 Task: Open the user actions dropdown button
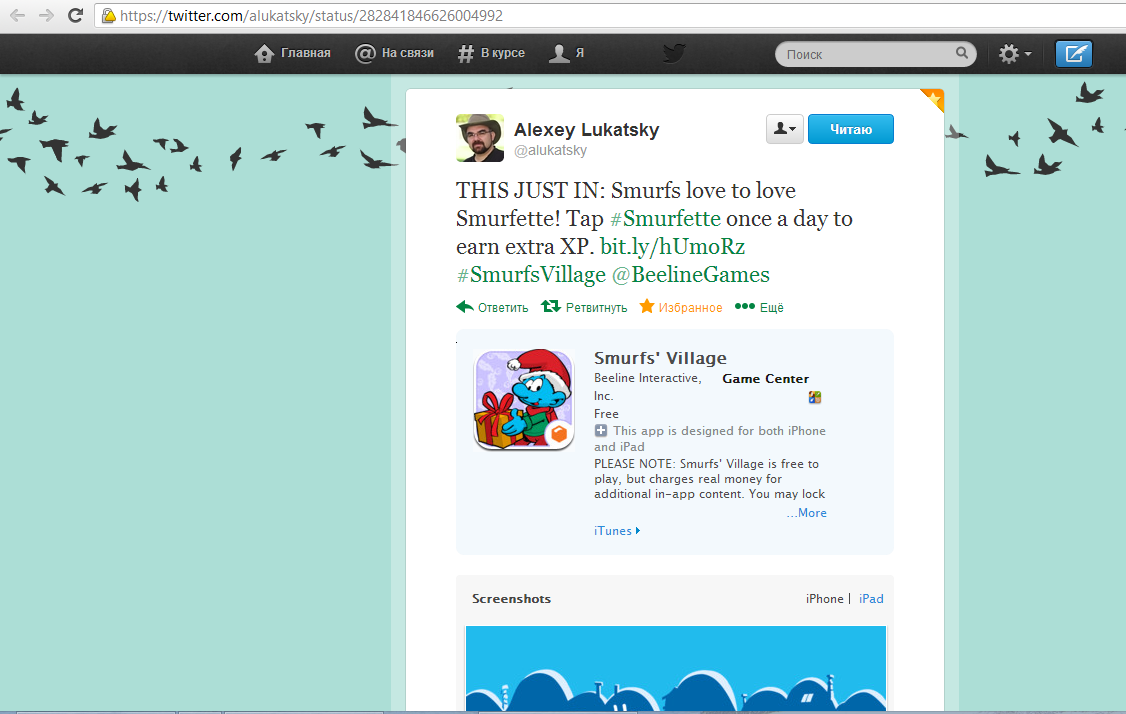click(x=784, y=129)
